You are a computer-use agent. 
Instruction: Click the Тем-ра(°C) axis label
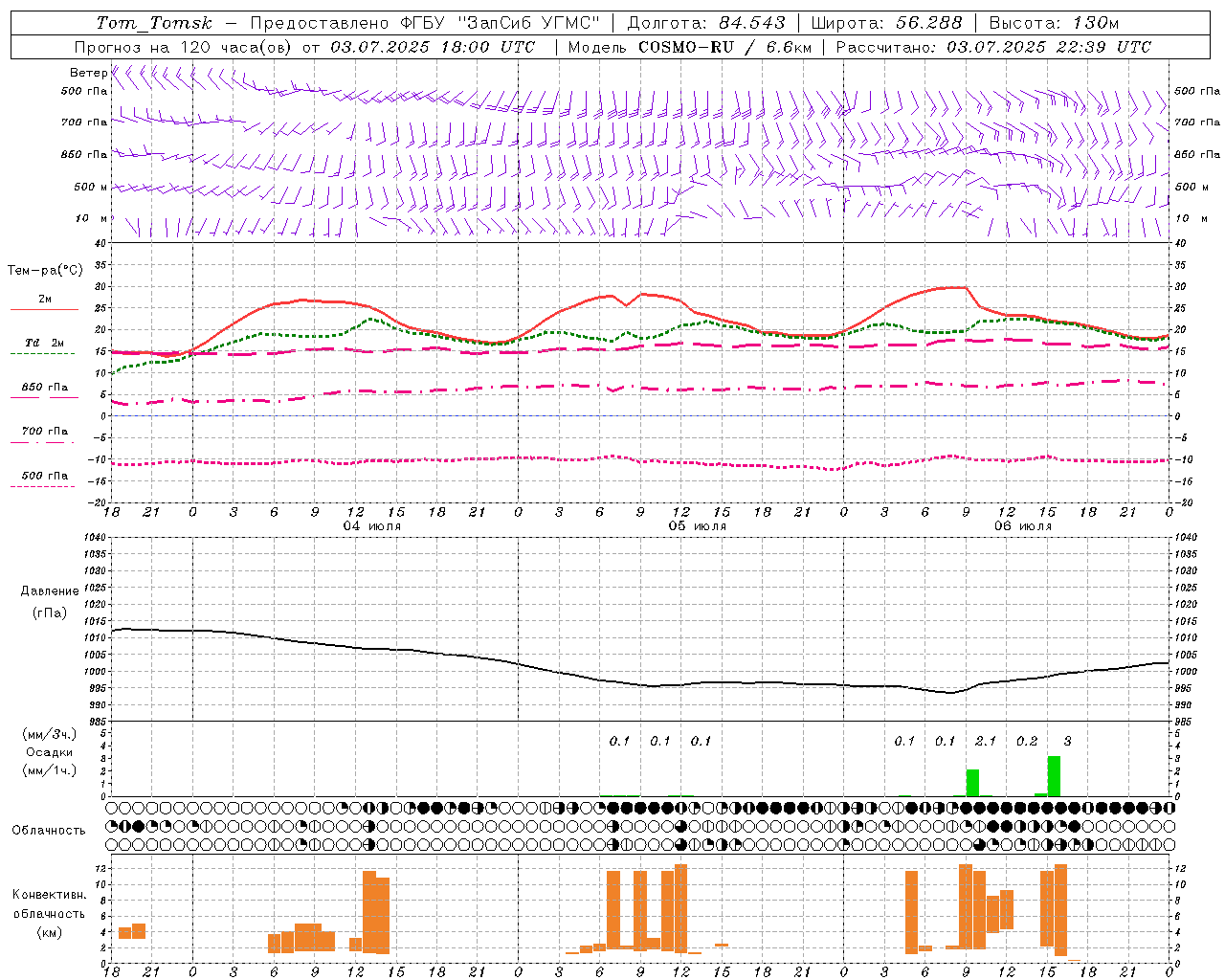[x=45, y=271]
